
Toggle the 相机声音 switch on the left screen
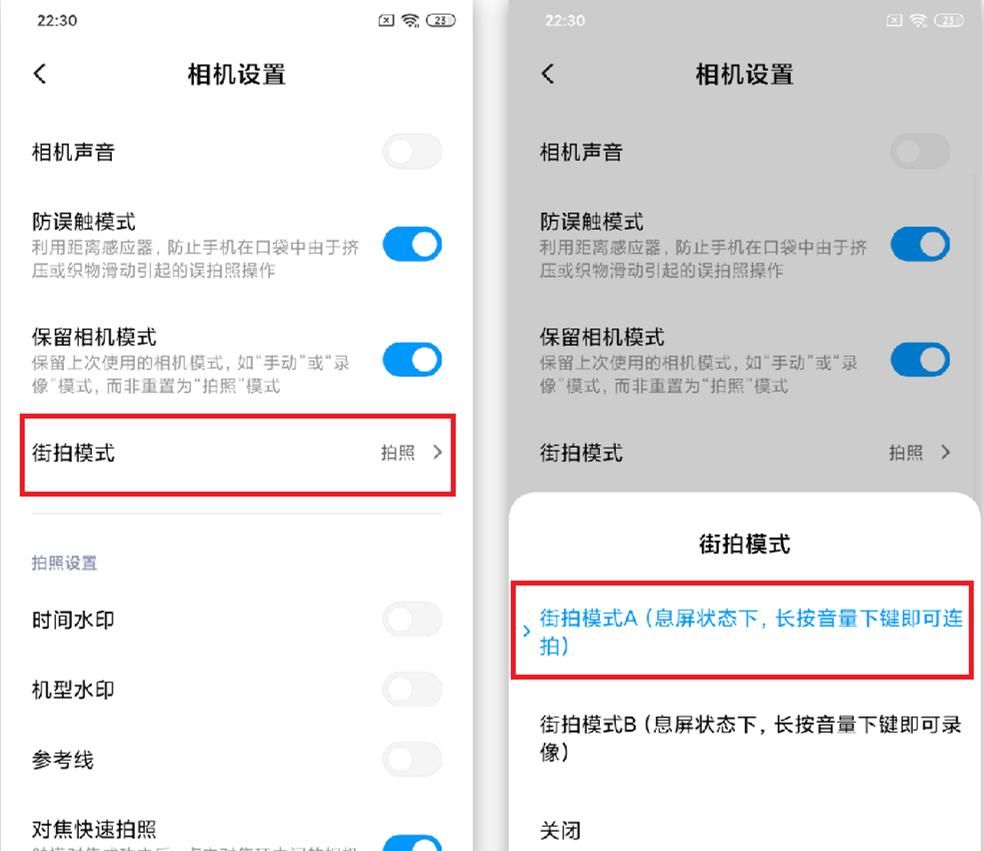pos(412,151)
